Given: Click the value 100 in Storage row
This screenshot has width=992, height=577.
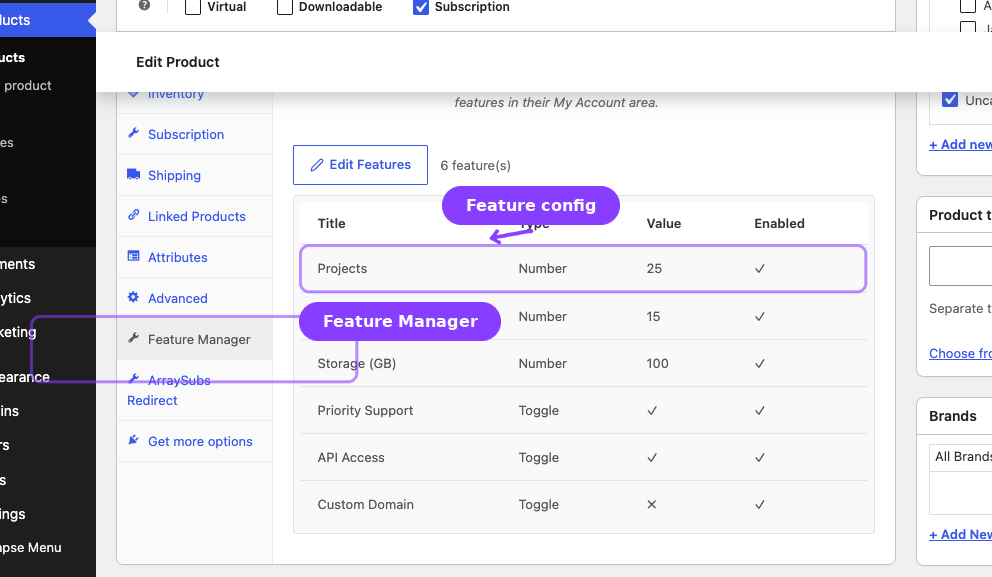Looking at the screenshot, I should (x=657, y=363).
